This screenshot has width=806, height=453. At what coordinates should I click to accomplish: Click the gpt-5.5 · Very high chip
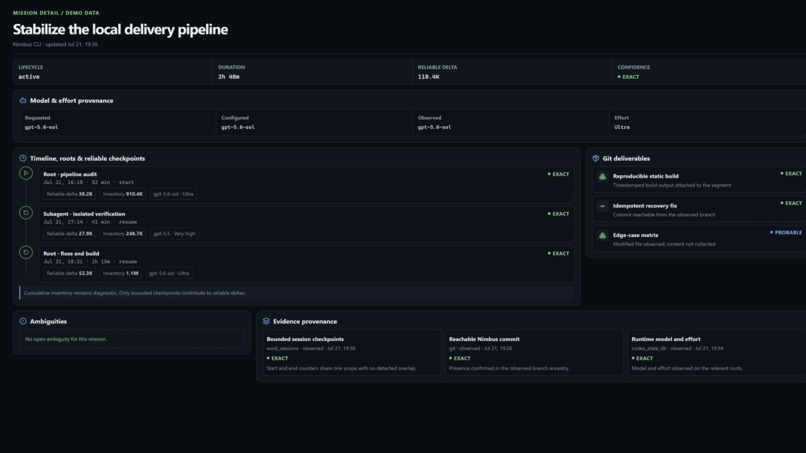174,233
